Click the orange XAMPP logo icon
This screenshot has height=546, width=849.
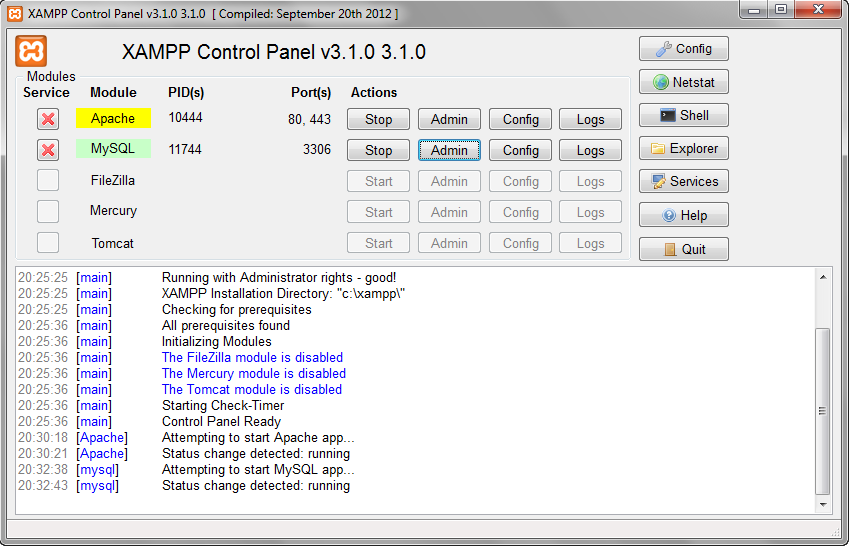click(32, 51)
